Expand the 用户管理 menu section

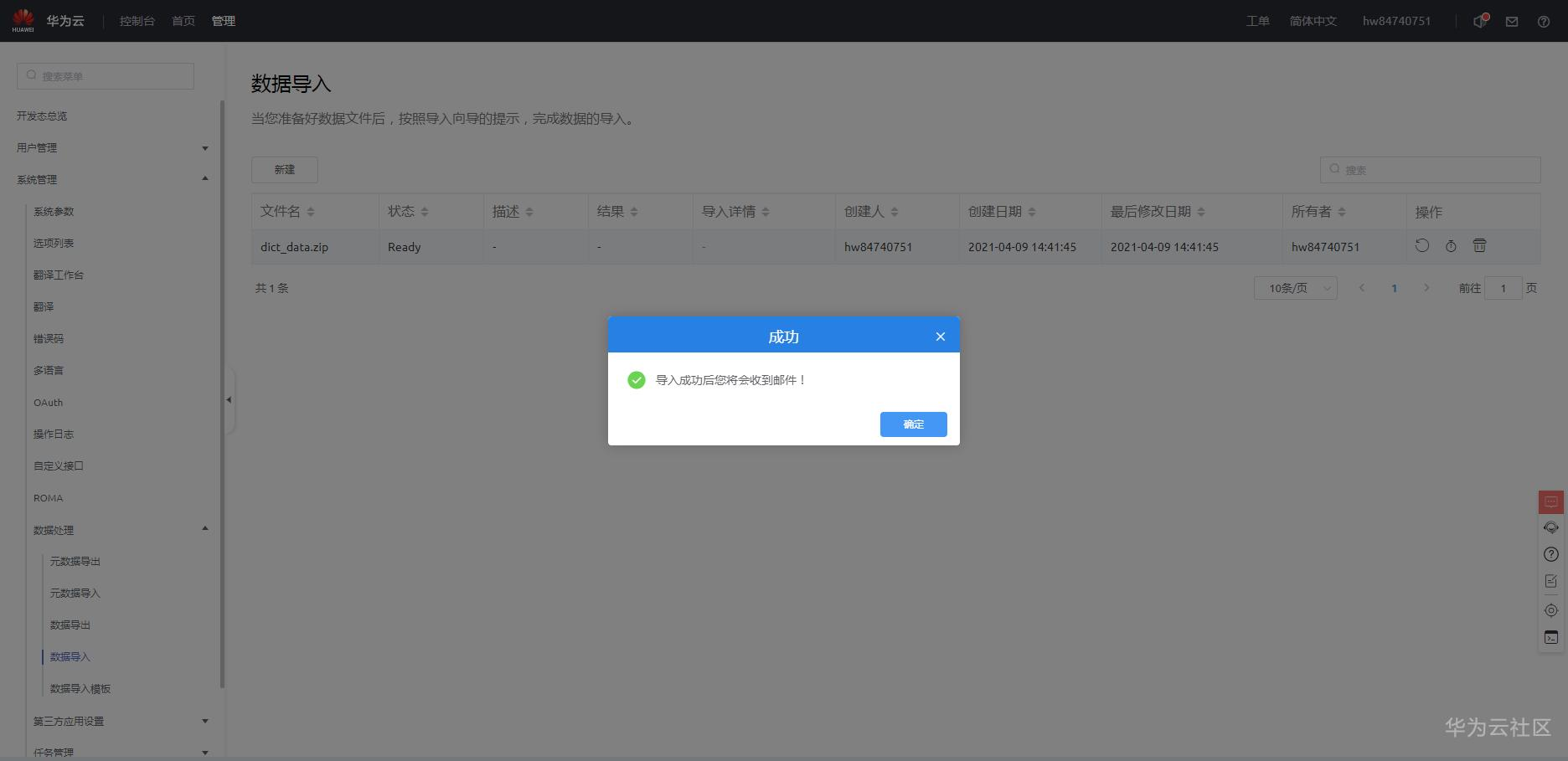pos(205,148)
